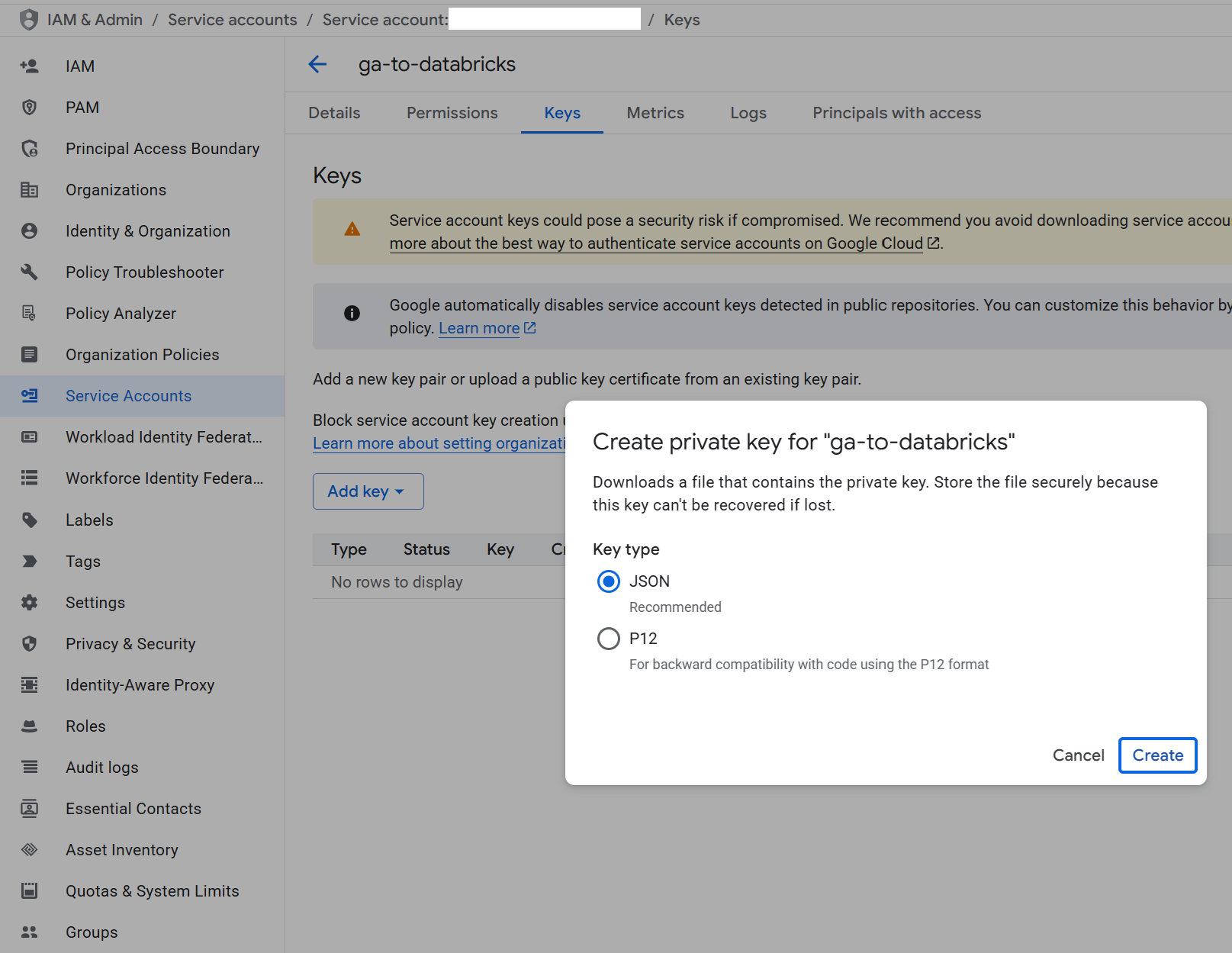The height and width of the screenshot is (953, 1232).
Task: Click the 'No rows to display' text
Action: click(397, 582)
